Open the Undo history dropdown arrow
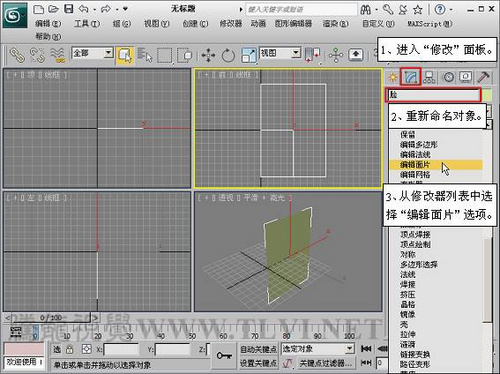Screen dimensions: 500x374 pos(95,10)
